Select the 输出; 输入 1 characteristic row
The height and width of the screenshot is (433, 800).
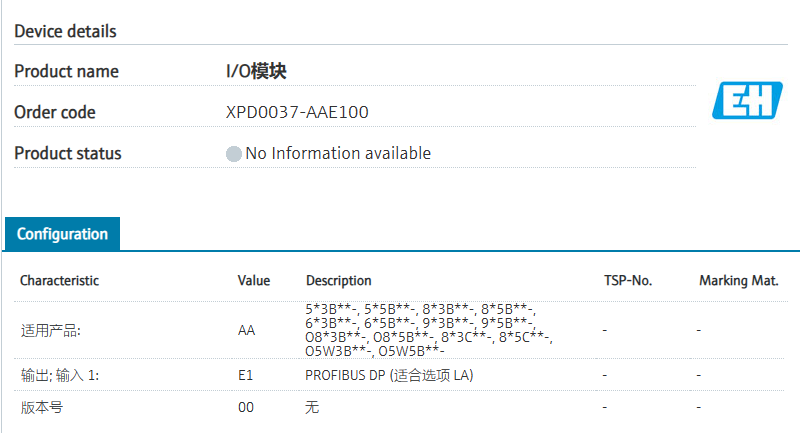click(61, 375)
